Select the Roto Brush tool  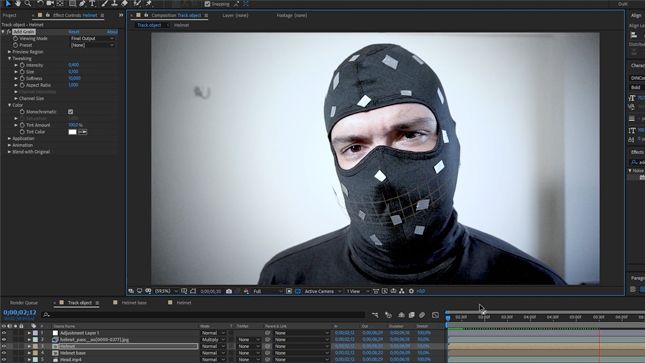pos(137,3)
